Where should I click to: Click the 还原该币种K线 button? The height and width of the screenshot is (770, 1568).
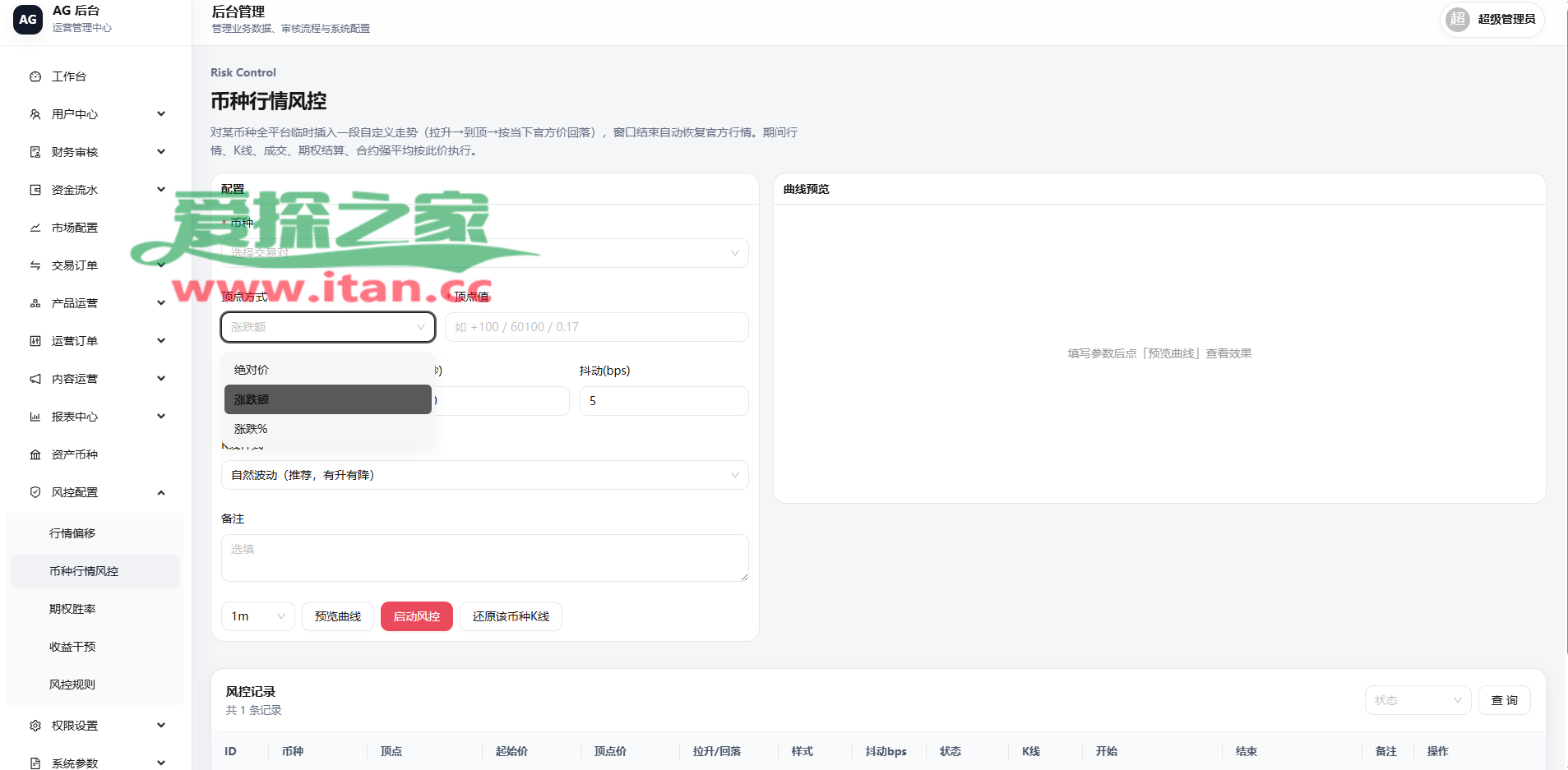tap(511, 616)
